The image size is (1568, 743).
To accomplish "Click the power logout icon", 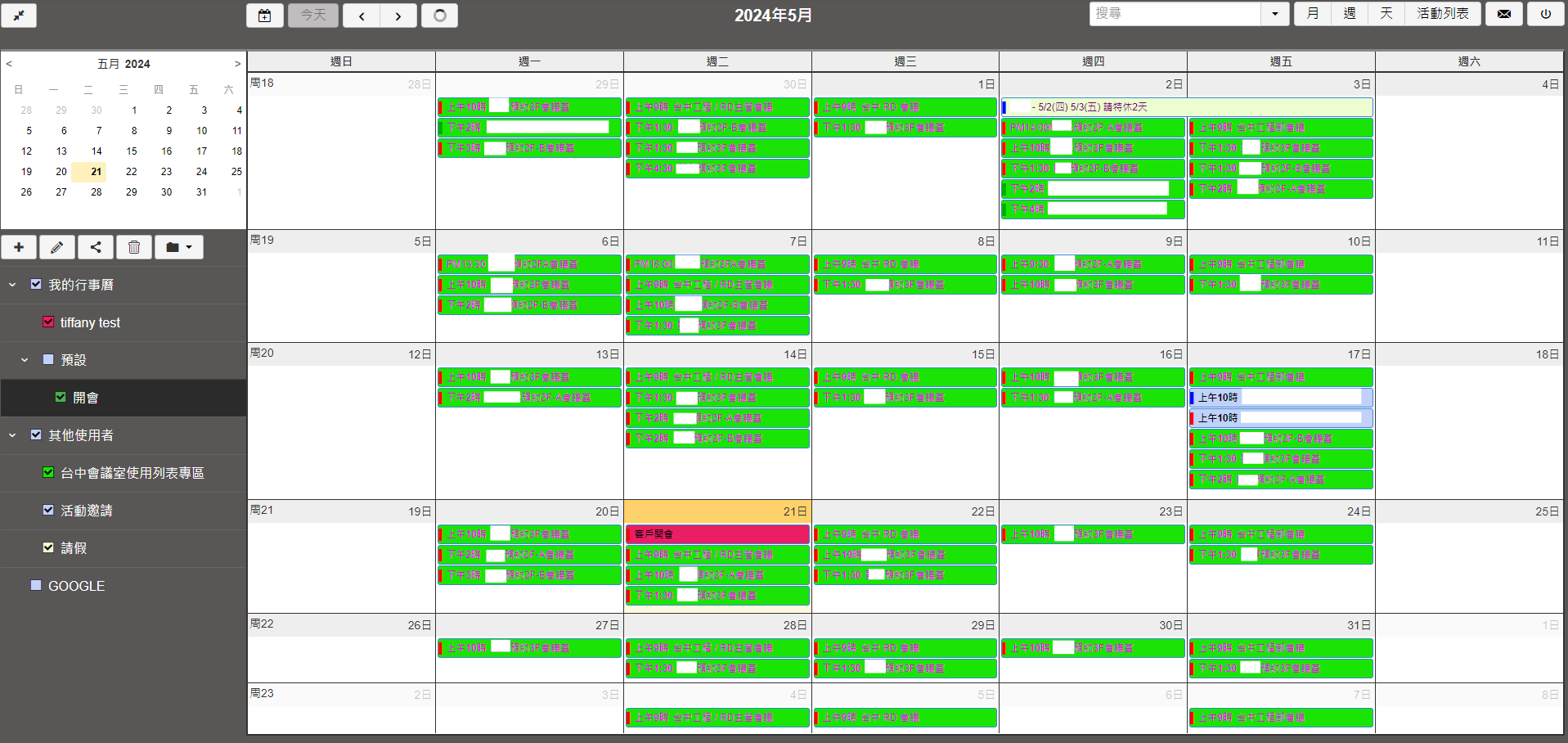I will point(1545,14).
